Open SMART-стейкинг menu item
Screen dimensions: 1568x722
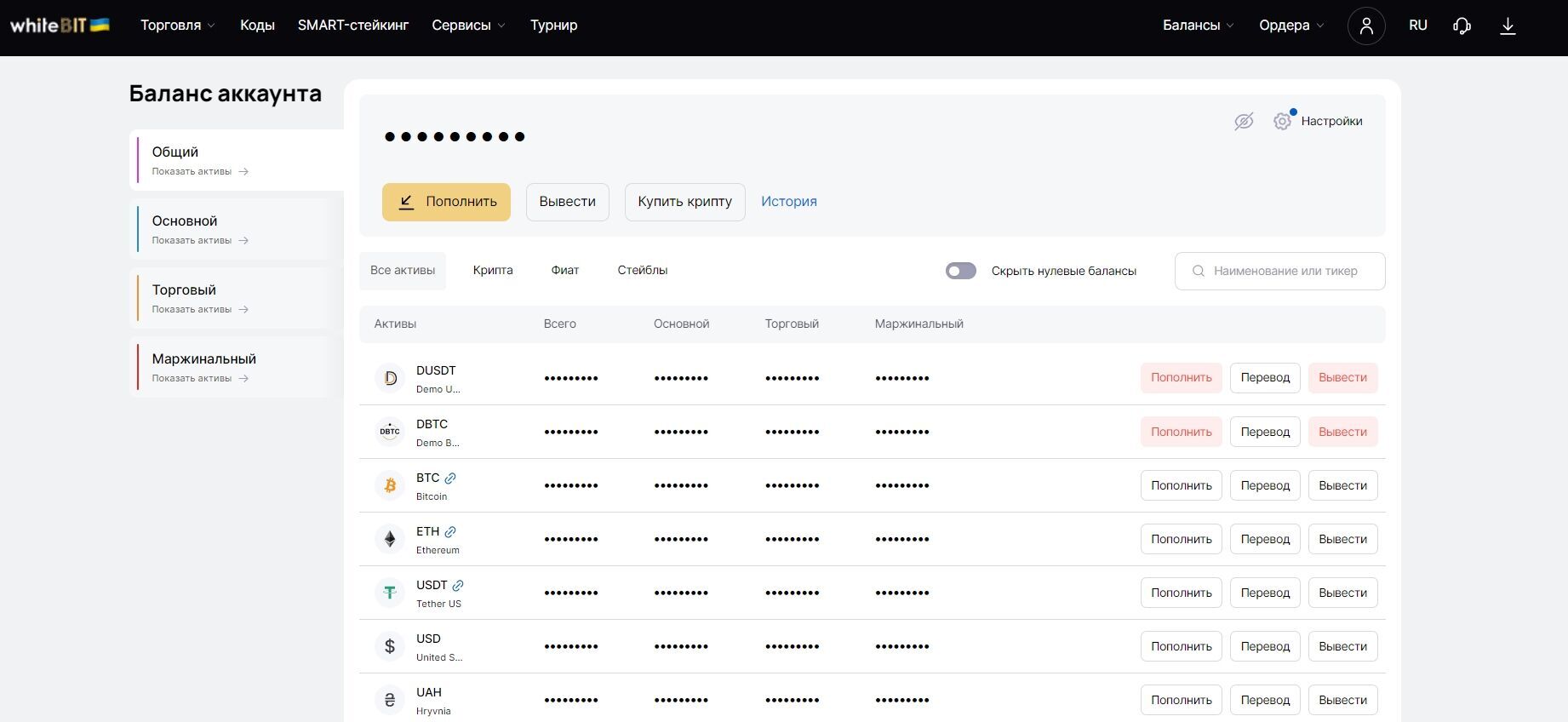(x=353, y=26)
